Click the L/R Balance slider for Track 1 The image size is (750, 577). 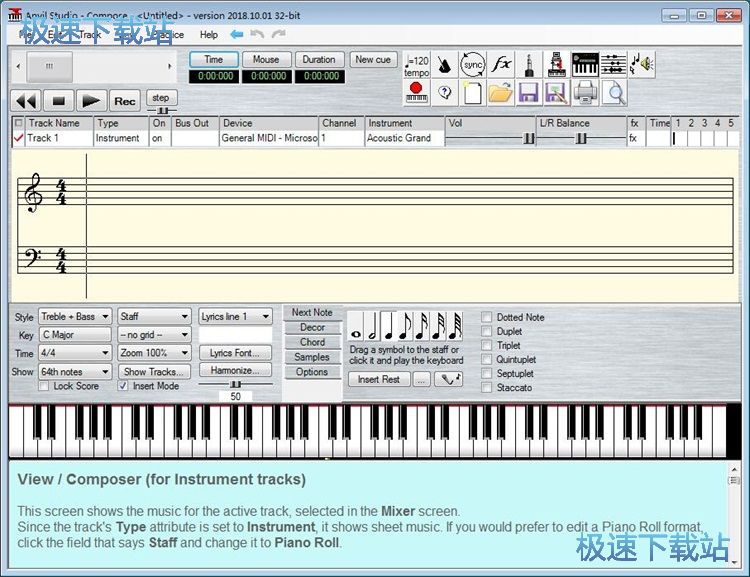click(581, 139)
